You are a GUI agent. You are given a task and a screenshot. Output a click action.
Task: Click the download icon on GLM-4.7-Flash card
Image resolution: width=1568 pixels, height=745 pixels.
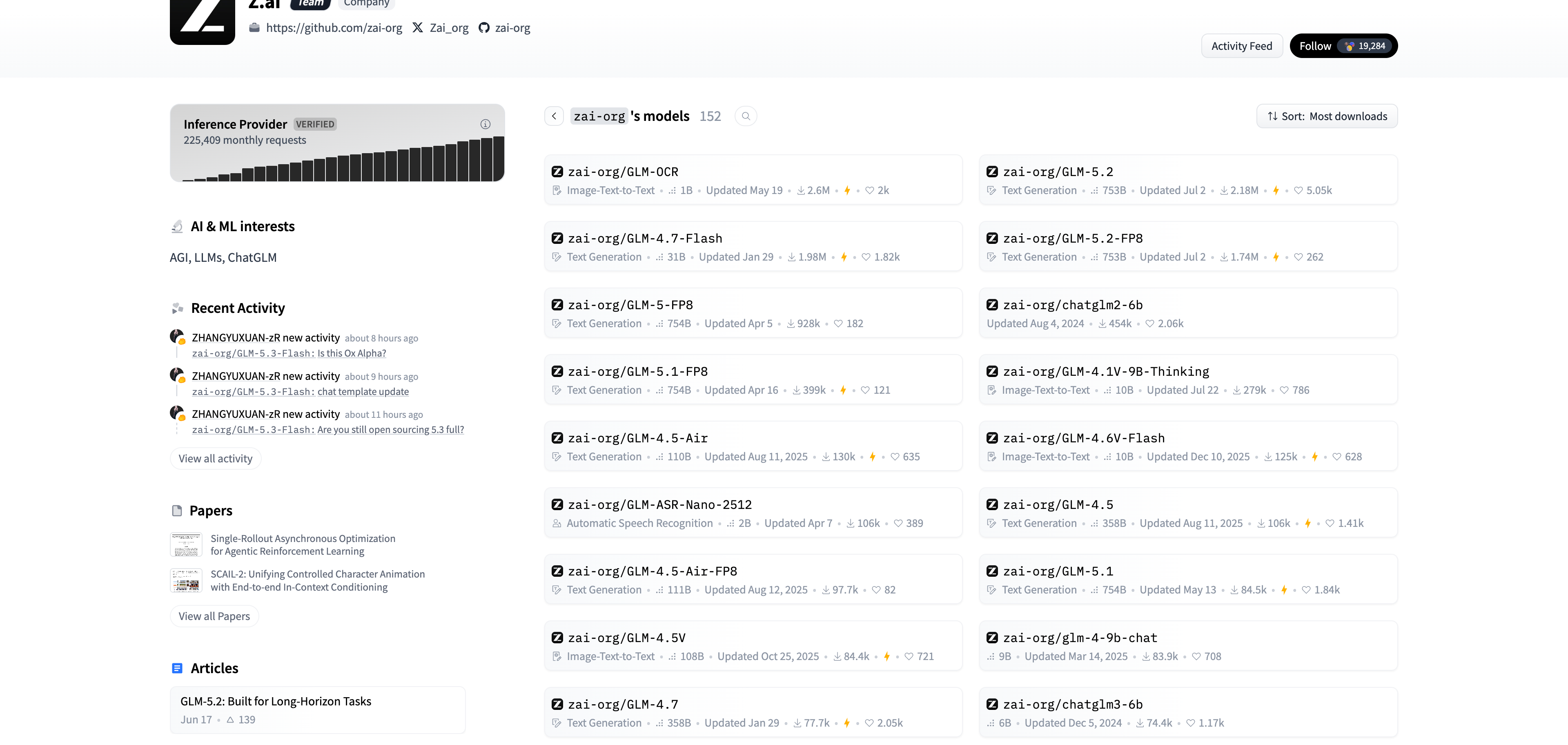(792, 257)
